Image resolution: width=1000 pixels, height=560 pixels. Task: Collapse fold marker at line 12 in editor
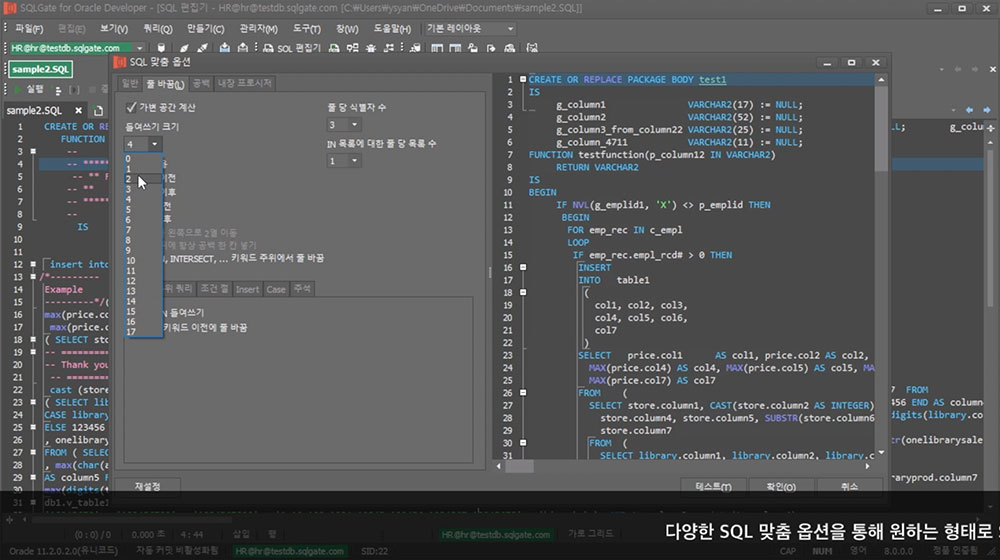click(33, 264)
